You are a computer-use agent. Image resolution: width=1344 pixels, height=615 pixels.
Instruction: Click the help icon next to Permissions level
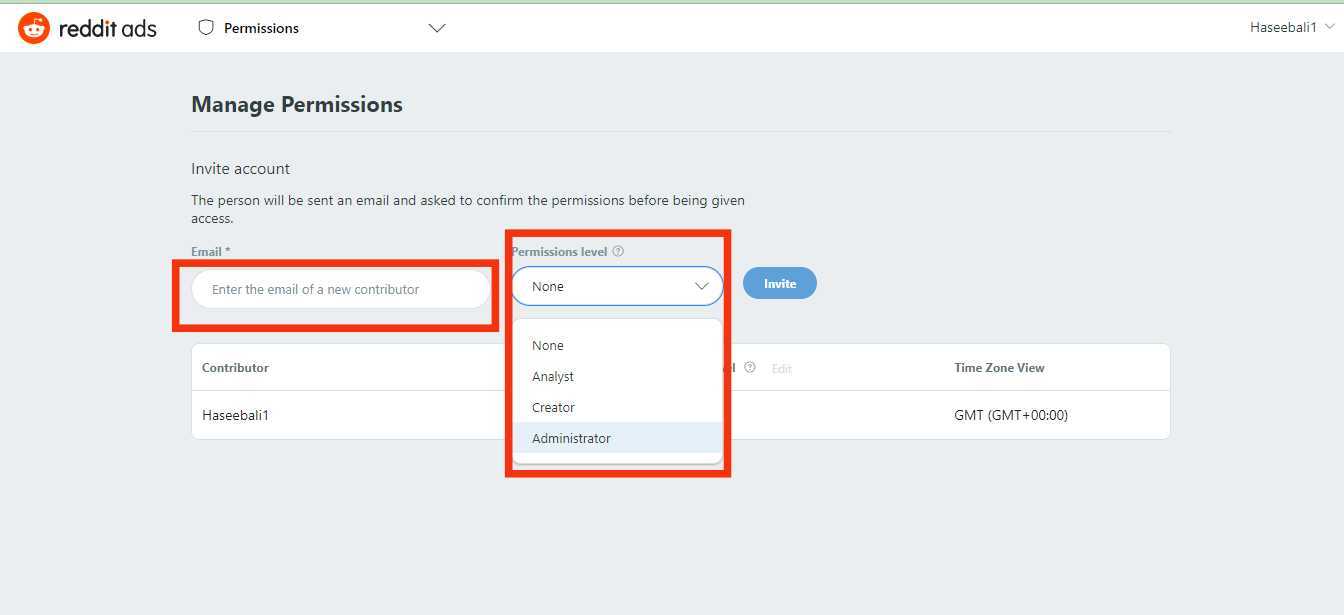pos(618,251)
